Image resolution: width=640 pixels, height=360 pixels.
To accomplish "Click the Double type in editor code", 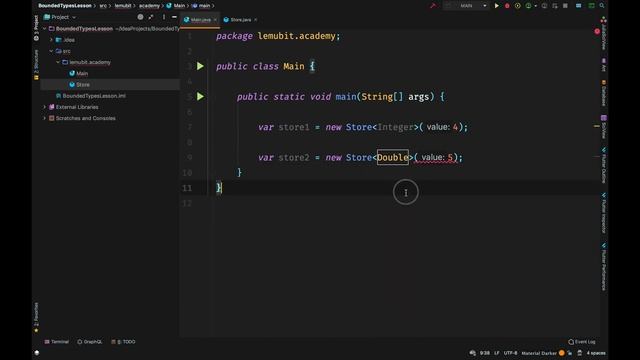I will [392, 158].
